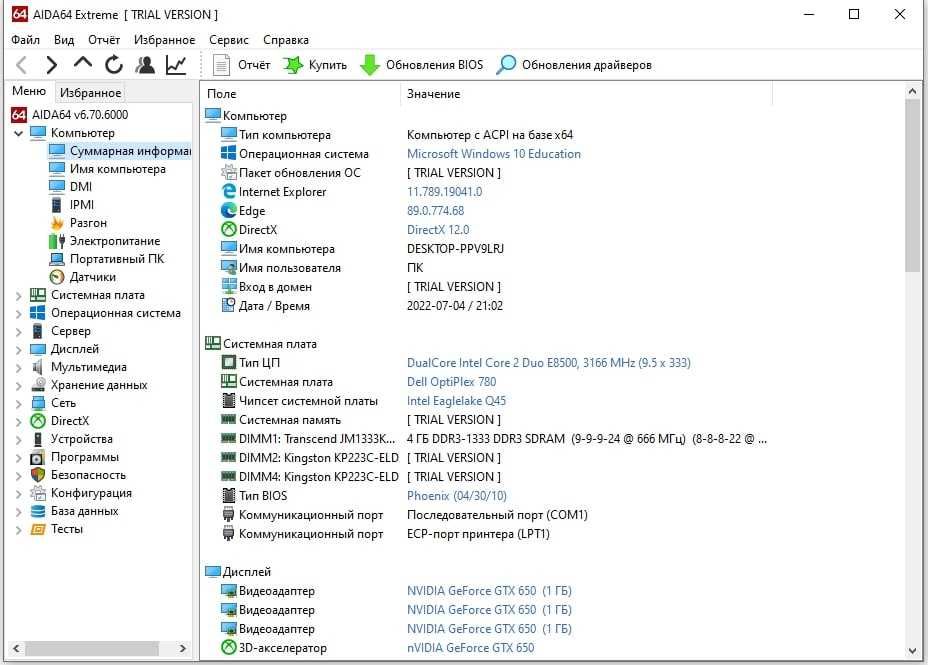Click the sidebar horizontal scrollbar right arrow

182,648
